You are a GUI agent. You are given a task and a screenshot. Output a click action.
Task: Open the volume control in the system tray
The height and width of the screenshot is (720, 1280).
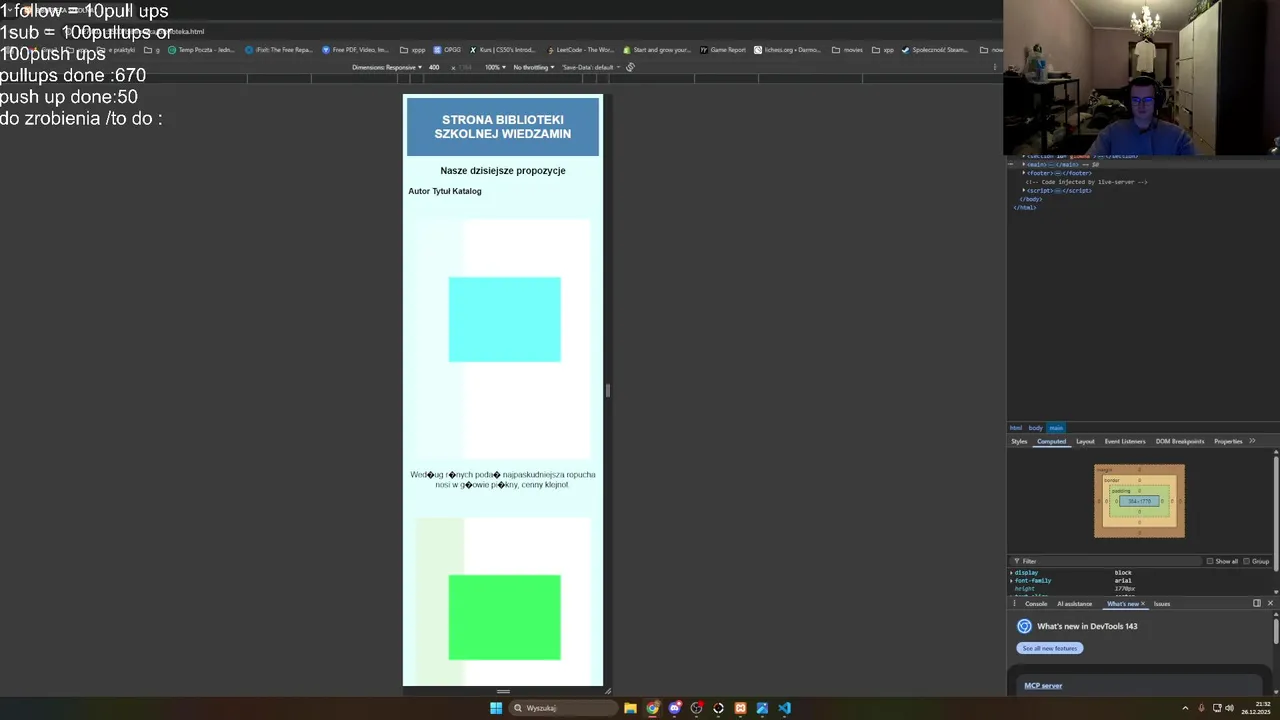coord(1230,708)
